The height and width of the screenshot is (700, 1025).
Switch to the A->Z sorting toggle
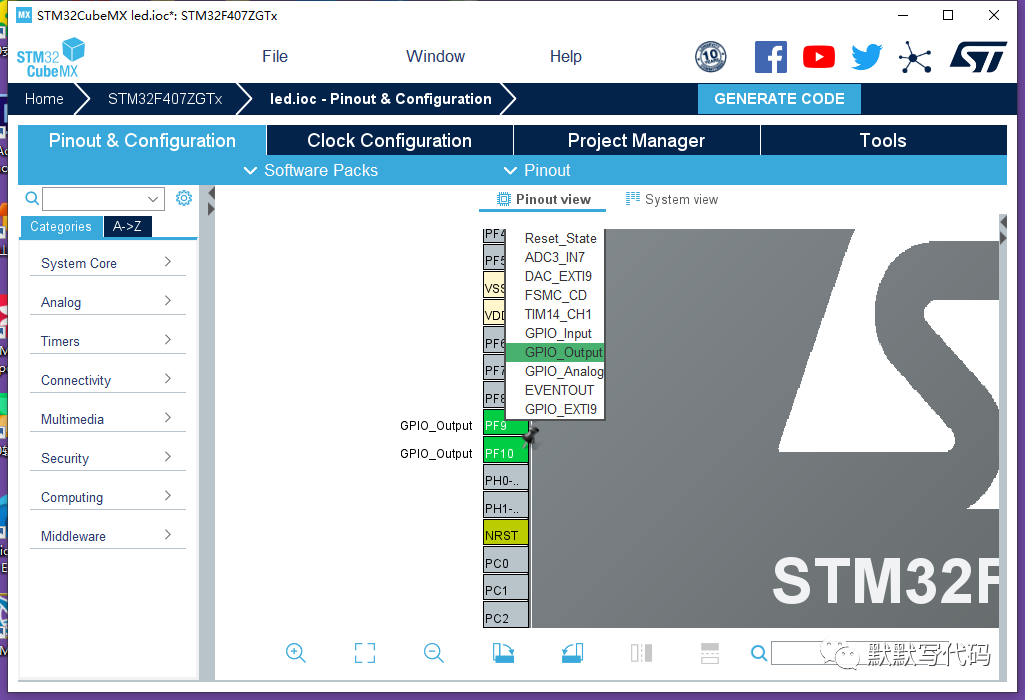tap(127, 227)
